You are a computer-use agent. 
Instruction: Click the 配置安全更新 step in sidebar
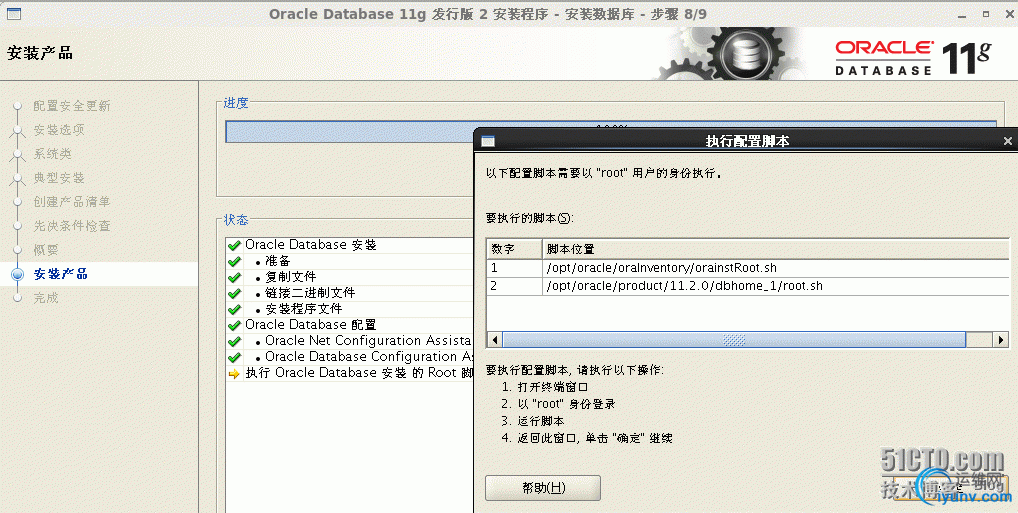(x=71, y=106)
